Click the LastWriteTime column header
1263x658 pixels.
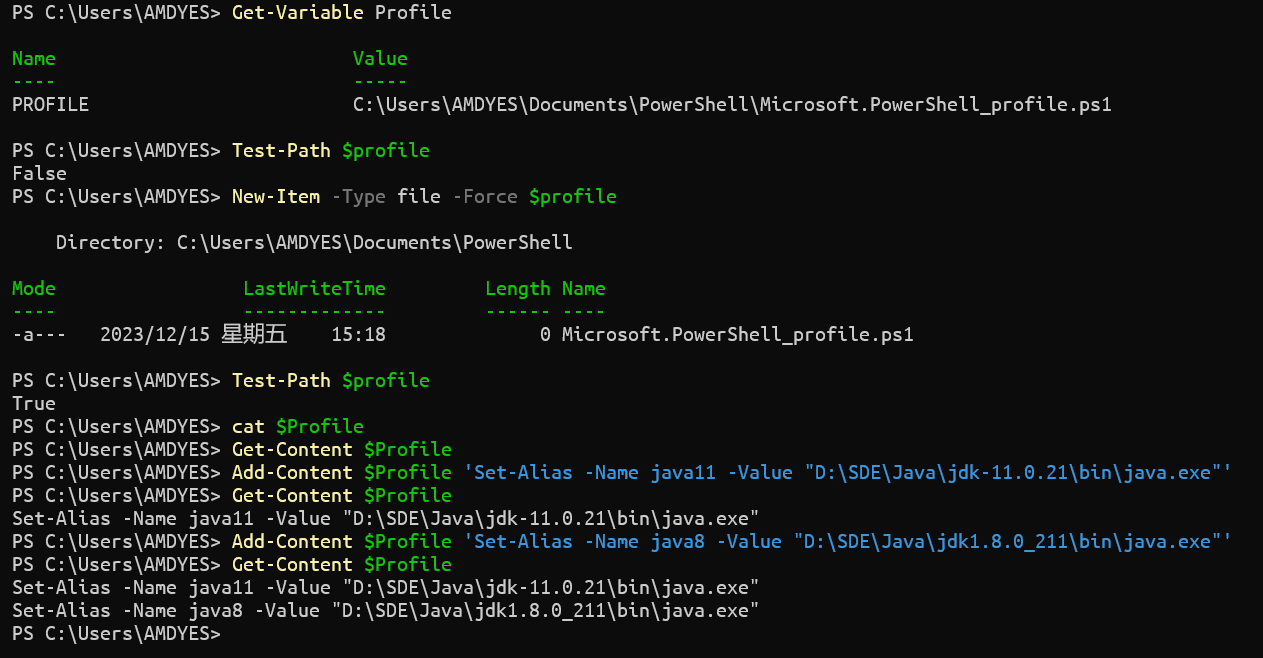[314, 289]
